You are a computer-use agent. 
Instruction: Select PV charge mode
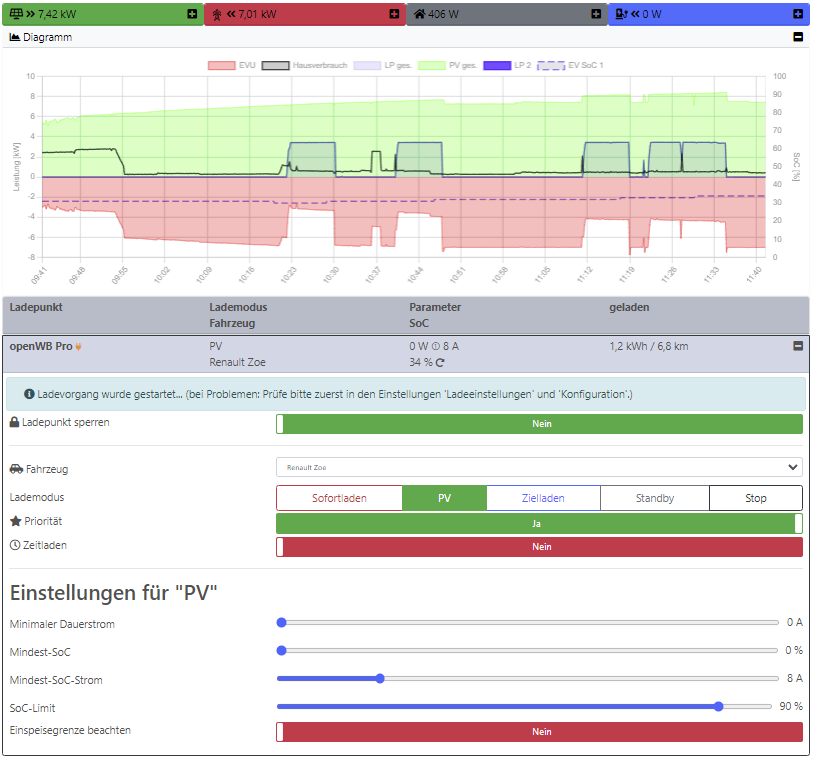point(444,498)
